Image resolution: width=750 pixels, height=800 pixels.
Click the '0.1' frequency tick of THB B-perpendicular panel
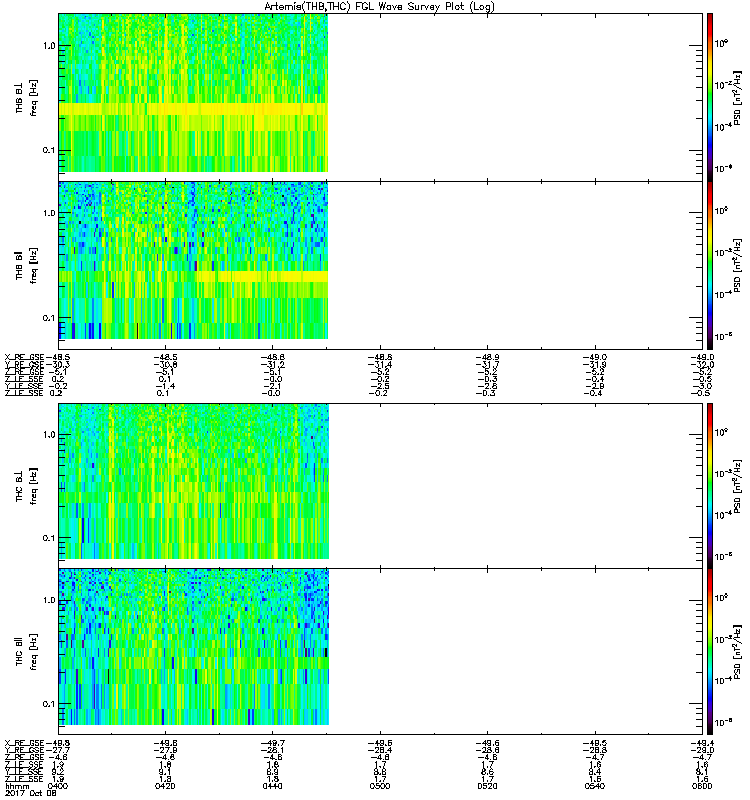point(49,150)
